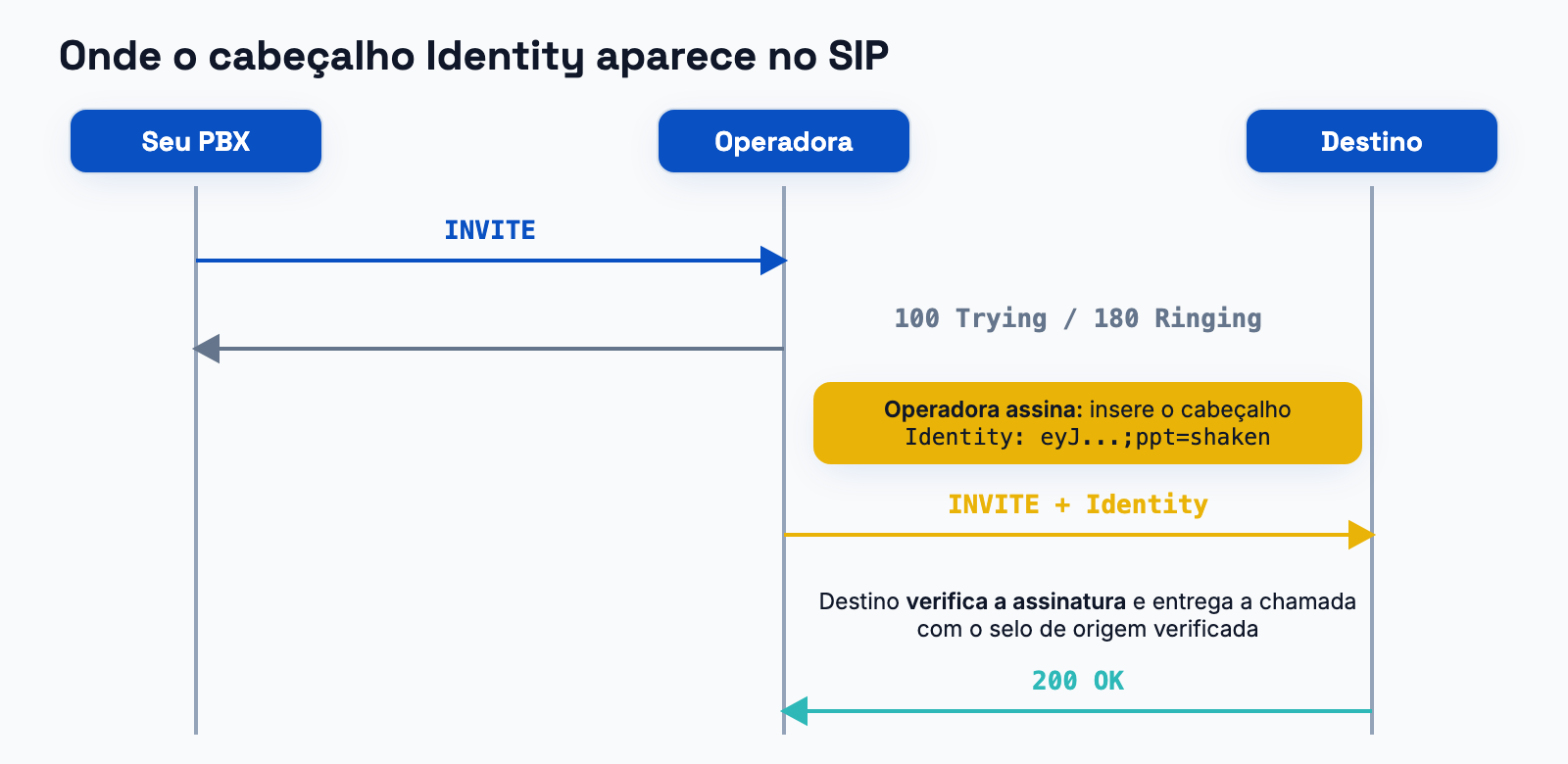
Task: Click the title 'Onde o cabeçalho Identity aparece no SIP'
Action: point(474,56)
